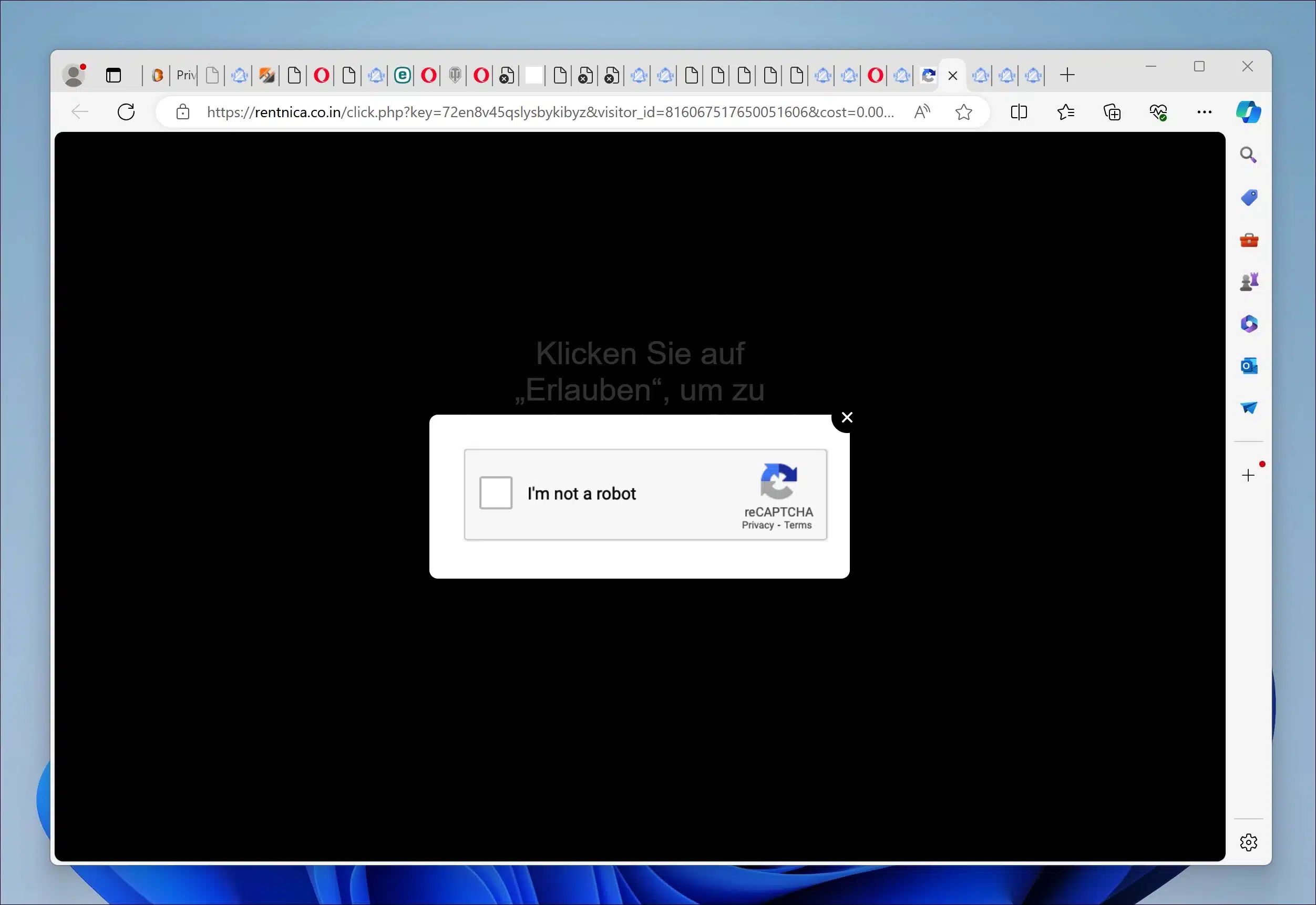View site information via the lock icon
Image resolution: width=1316 pixels, height=905 pixels.
pyautogui.click(x=182, y=112)
